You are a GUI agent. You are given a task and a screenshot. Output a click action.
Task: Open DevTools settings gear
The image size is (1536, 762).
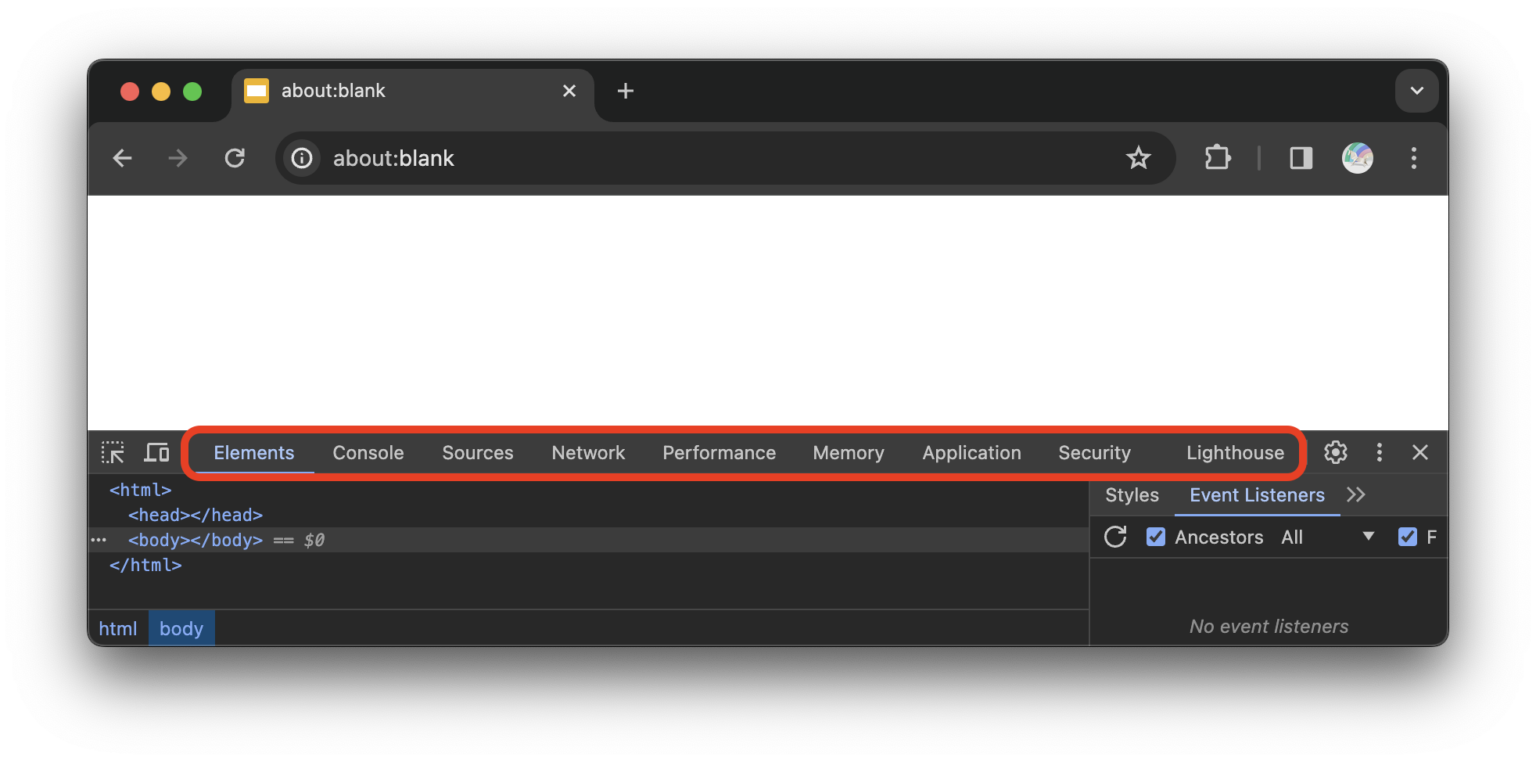(1335, 452)
